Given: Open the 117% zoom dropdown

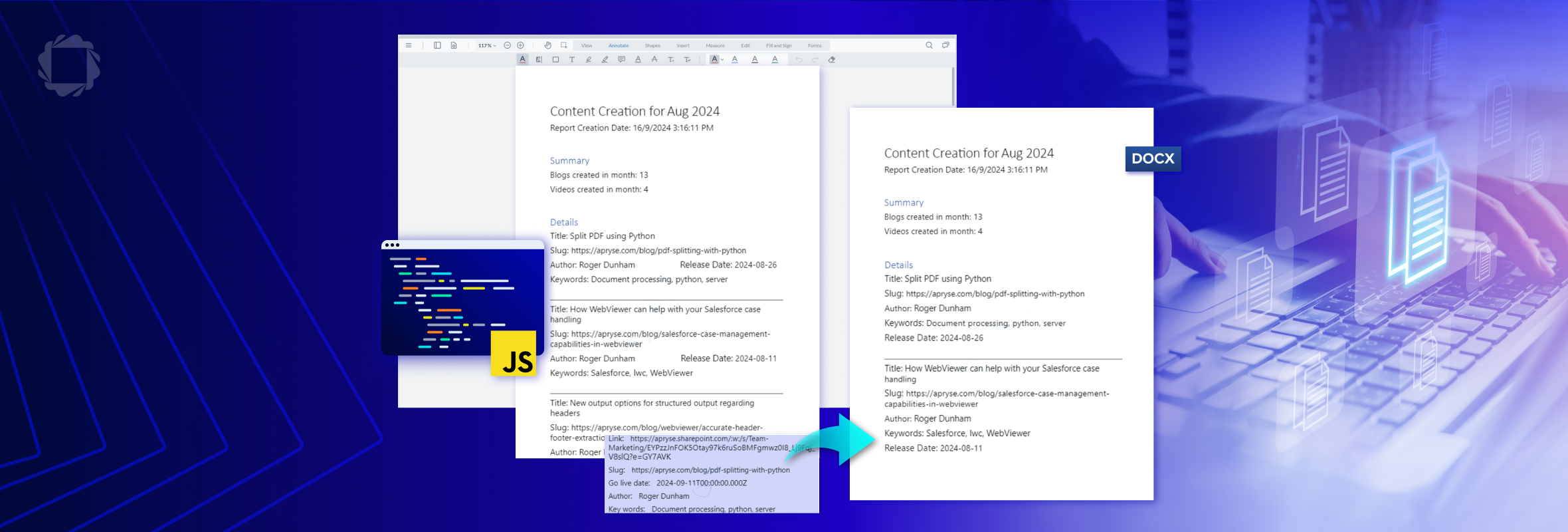Looking at the screenshot, I should tap(487, 45).
